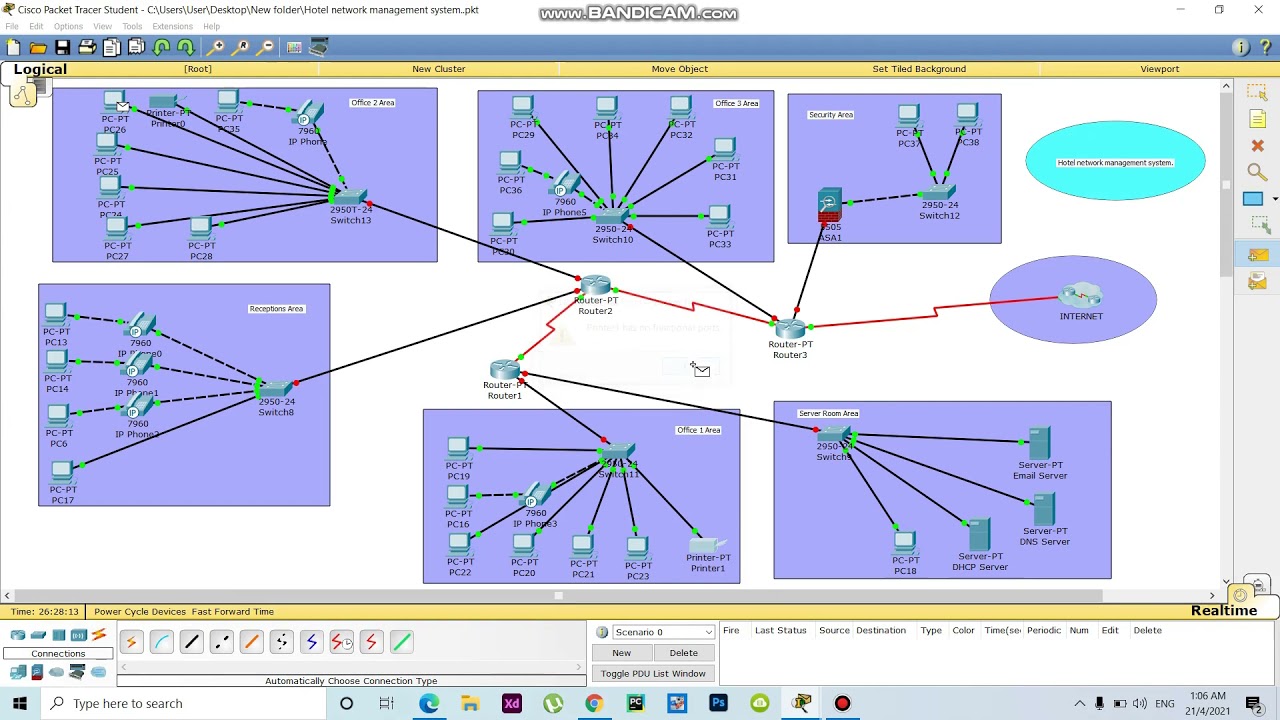The image size is (1280, 720).
Task: Pick the Copper Cross-Over dashed cable
Action: click(221, 642)
